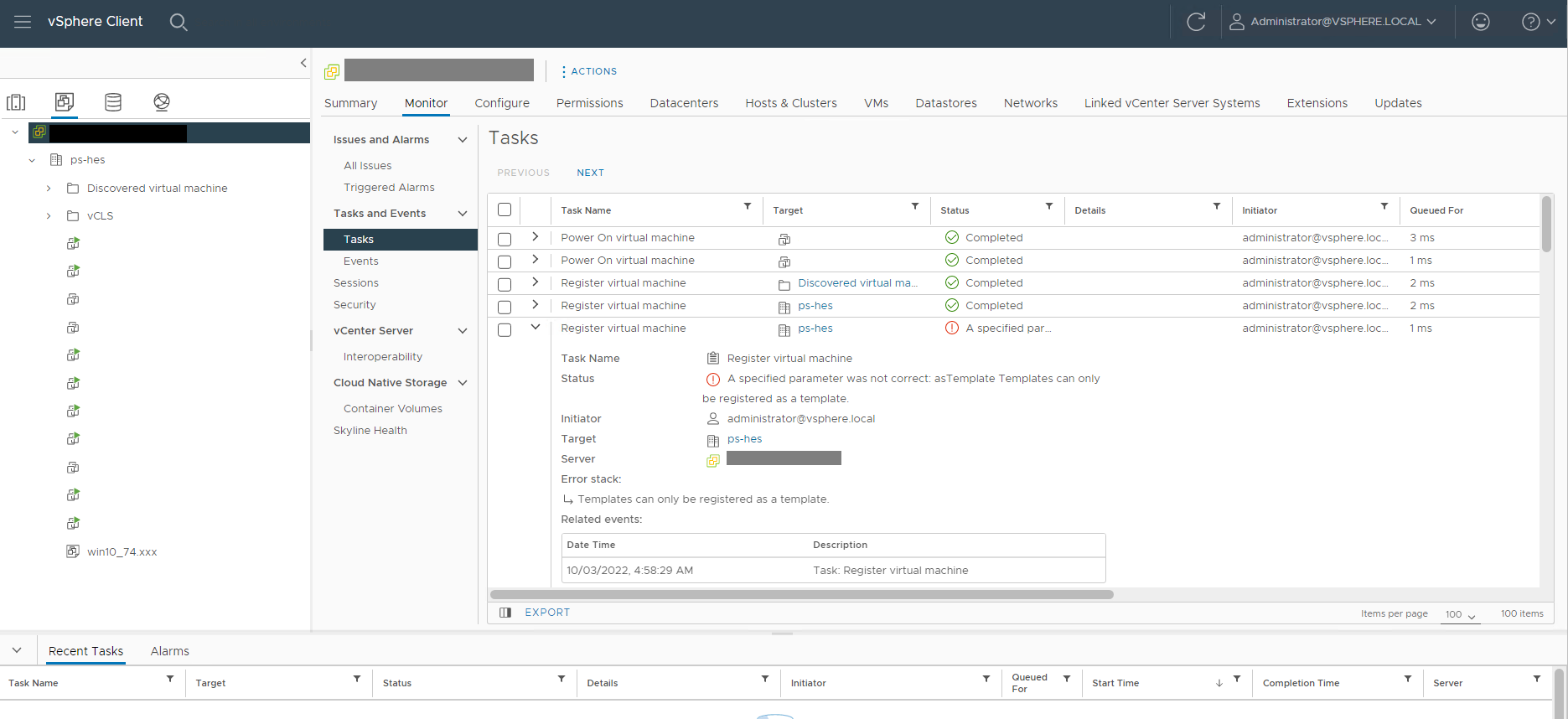Filter Recent Tasks by Completion Time
This screenshot has height=719, width=1568.
click(x=1408, y=679)
